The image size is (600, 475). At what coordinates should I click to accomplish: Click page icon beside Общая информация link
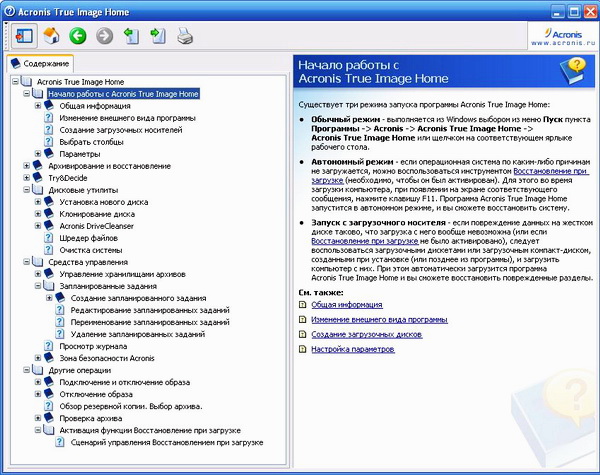tap(303, 305)
